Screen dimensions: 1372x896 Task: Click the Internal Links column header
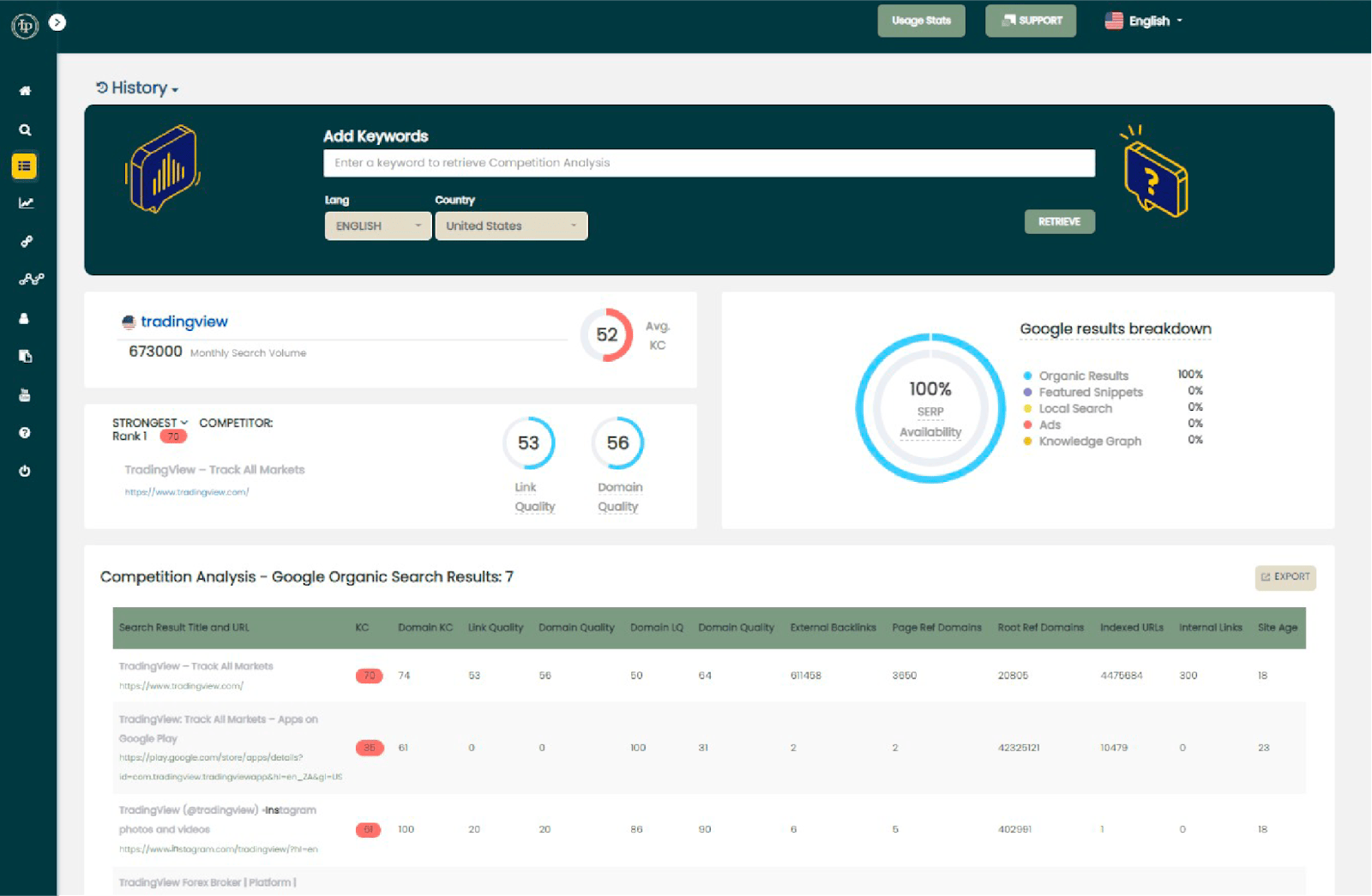click(x=1210, y=628)
